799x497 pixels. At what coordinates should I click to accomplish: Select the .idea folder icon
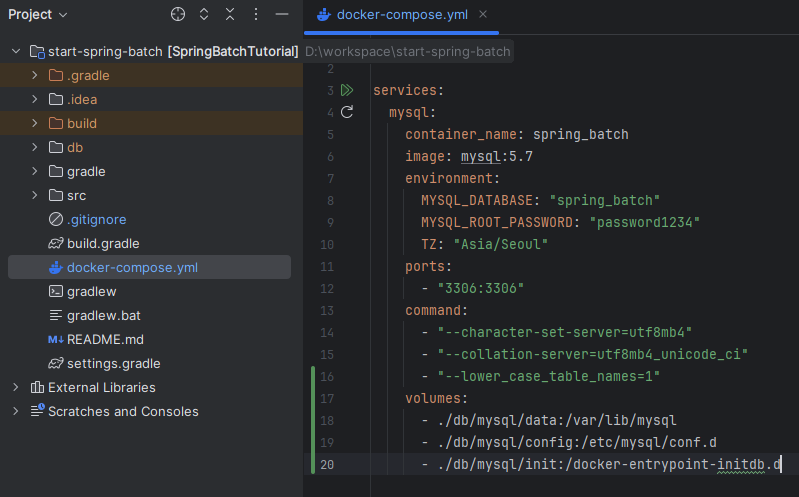[x=56, y=99]
